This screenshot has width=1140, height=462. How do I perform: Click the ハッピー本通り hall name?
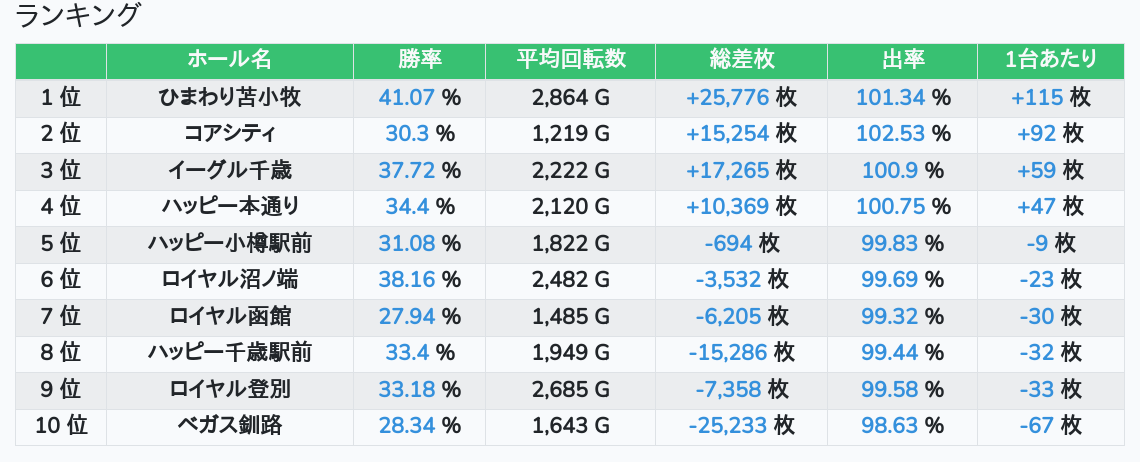[x=230, y=207]
